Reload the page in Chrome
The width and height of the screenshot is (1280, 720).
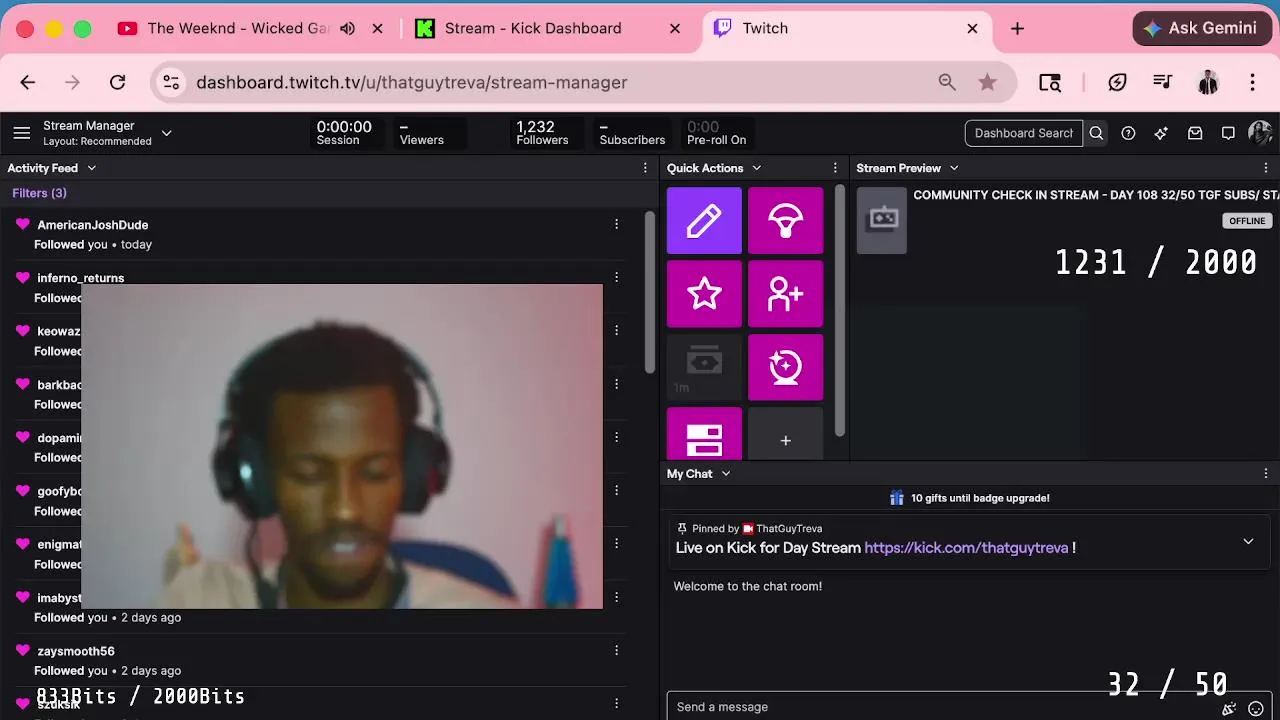(117, 82)
